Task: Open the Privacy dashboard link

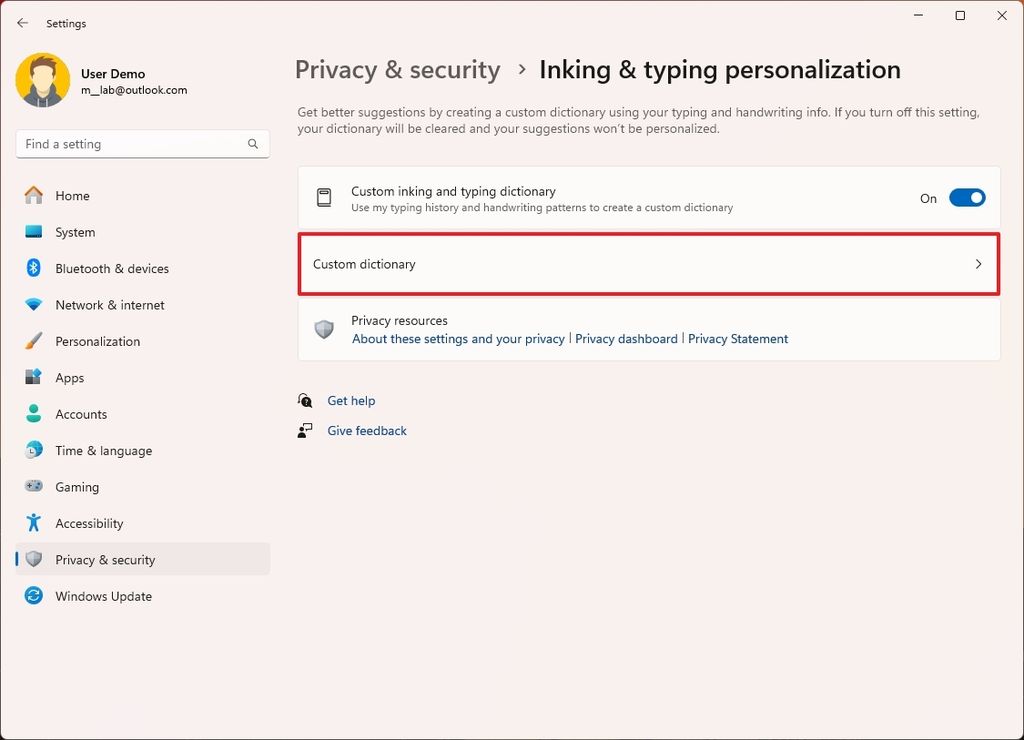Action: pyautogui.click(x=626, y=338)
